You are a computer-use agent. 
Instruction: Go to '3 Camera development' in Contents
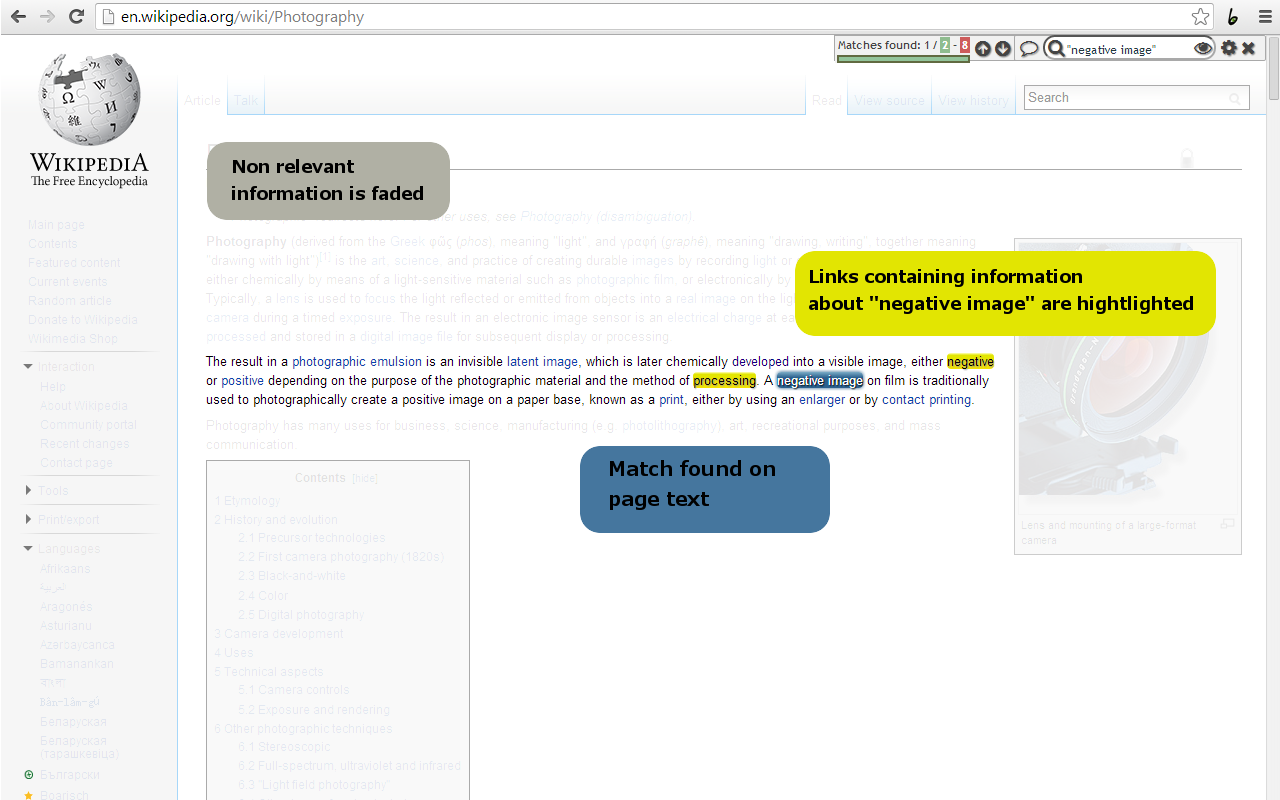point(279,634)
